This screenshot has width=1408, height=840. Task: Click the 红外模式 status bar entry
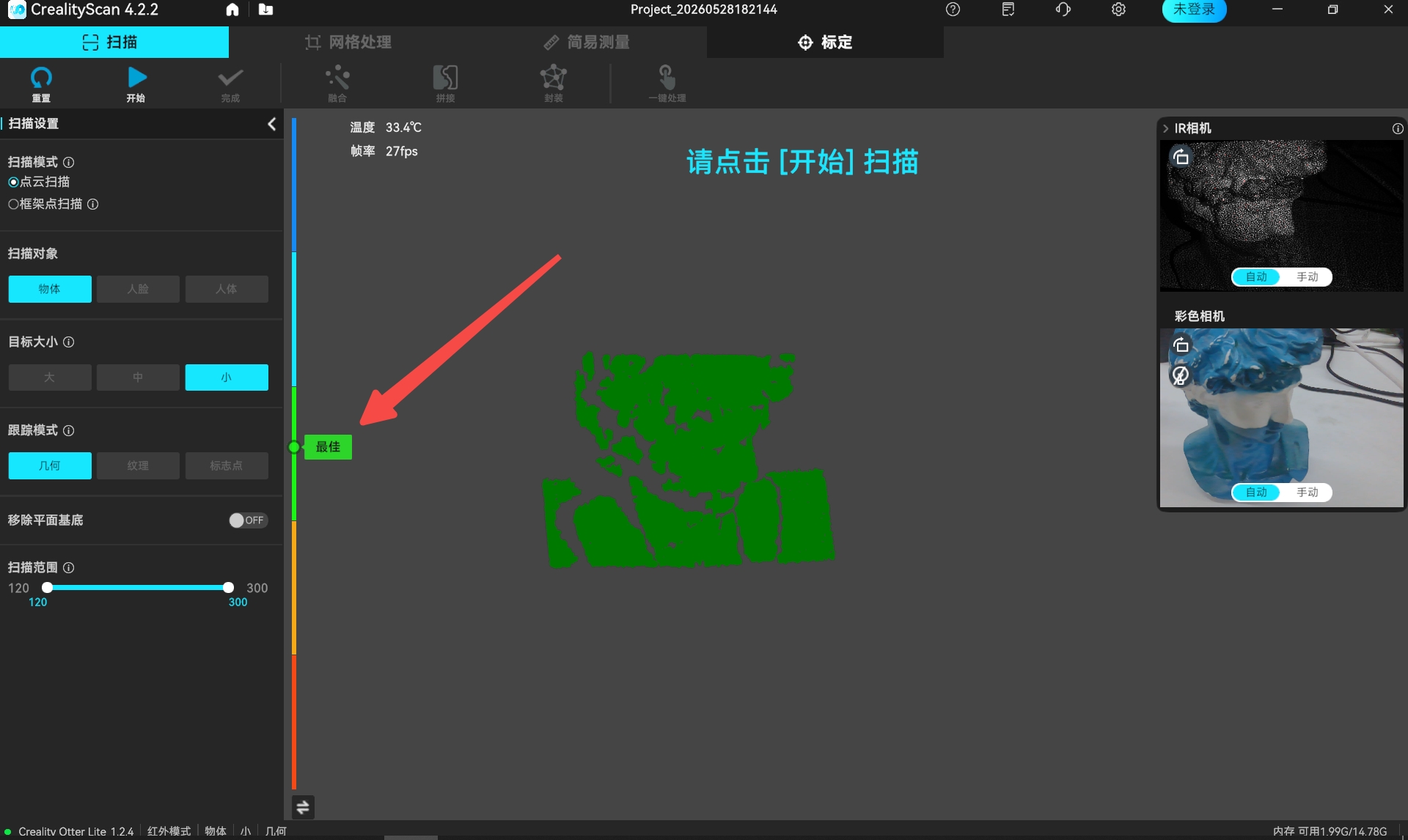coord(169,831)
